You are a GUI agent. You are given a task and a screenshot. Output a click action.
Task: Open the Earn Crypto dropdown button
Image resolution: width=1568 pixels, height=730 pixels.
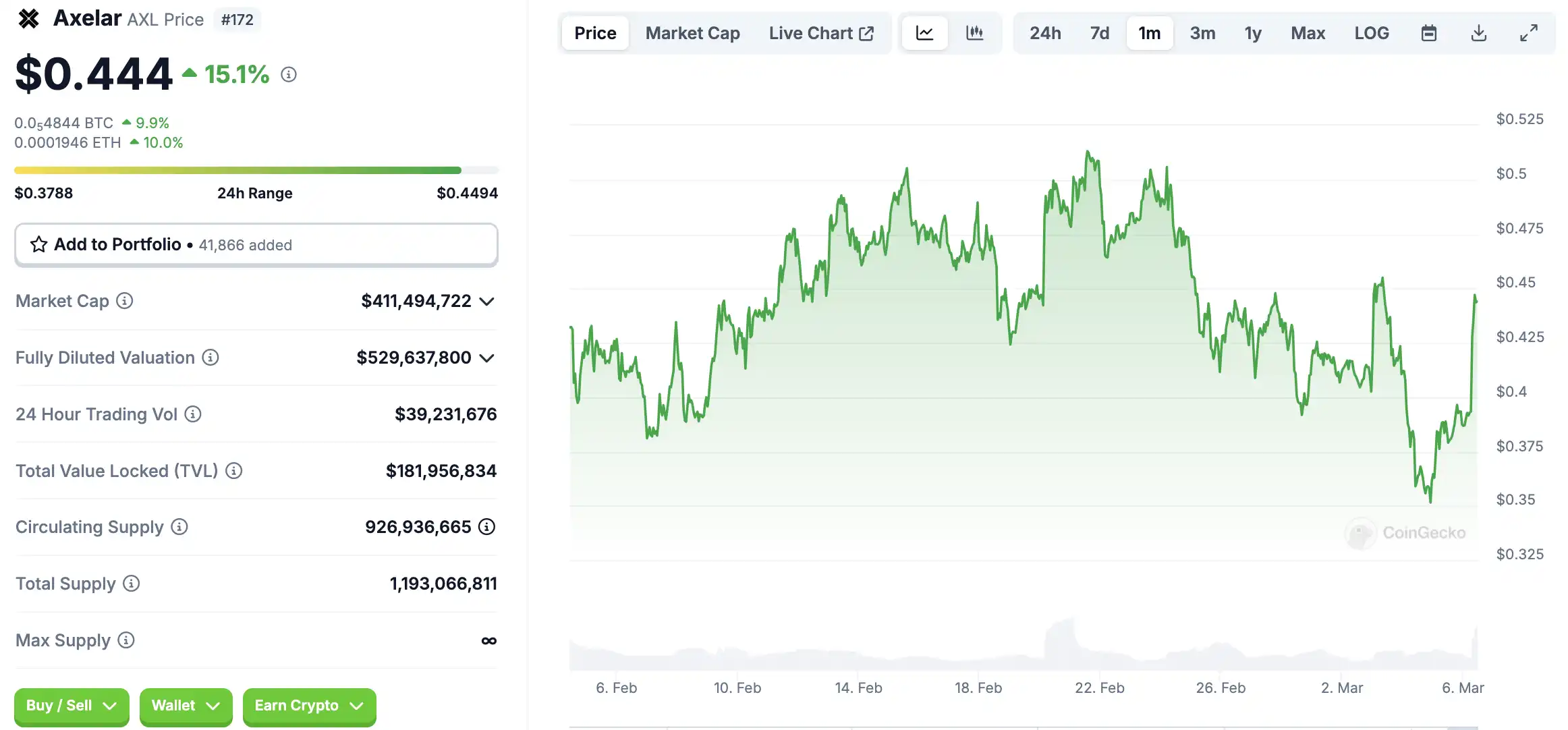click(x=309, y=706)
